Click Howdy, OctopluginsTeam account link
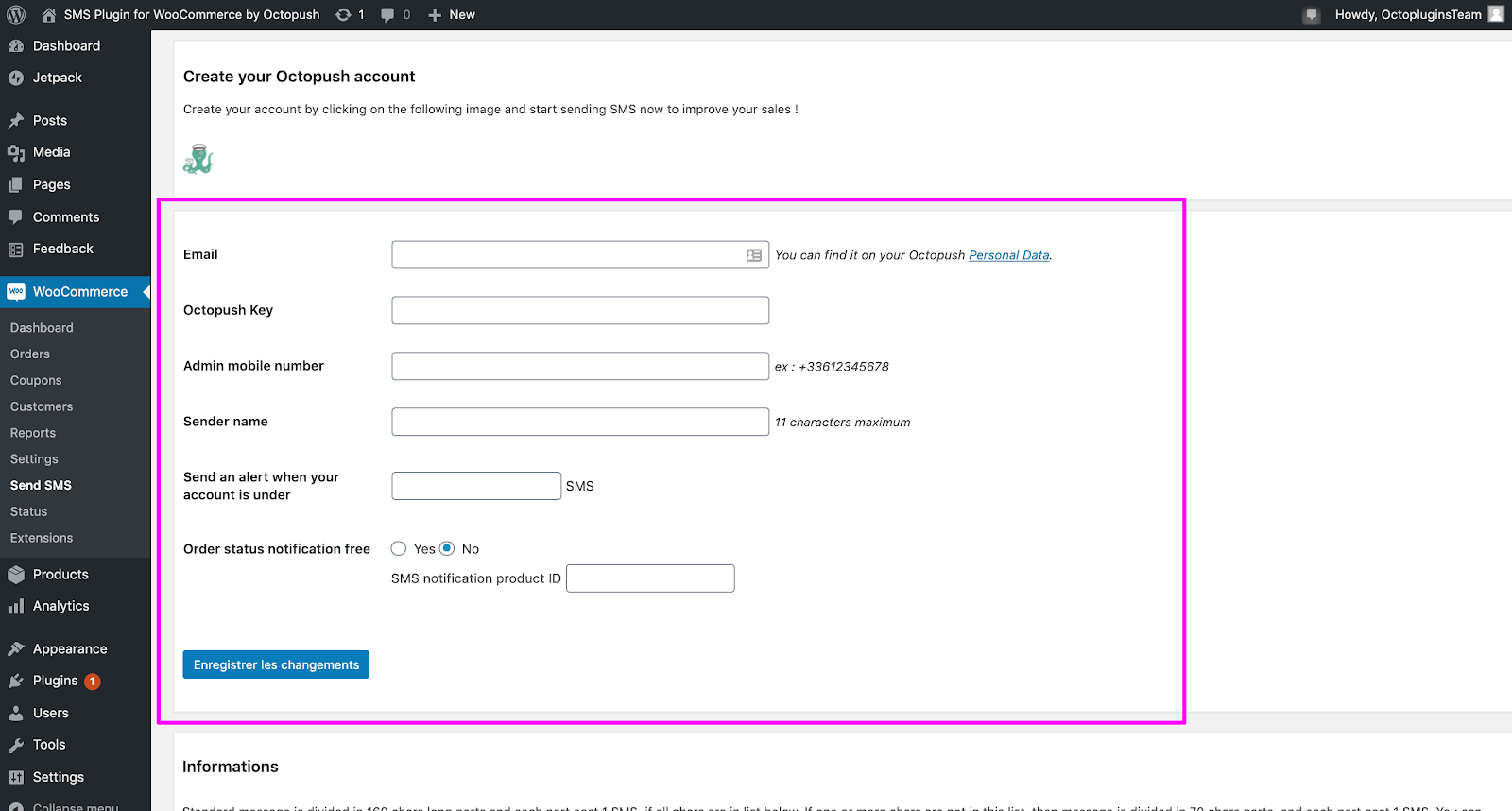 [1408, 14]
